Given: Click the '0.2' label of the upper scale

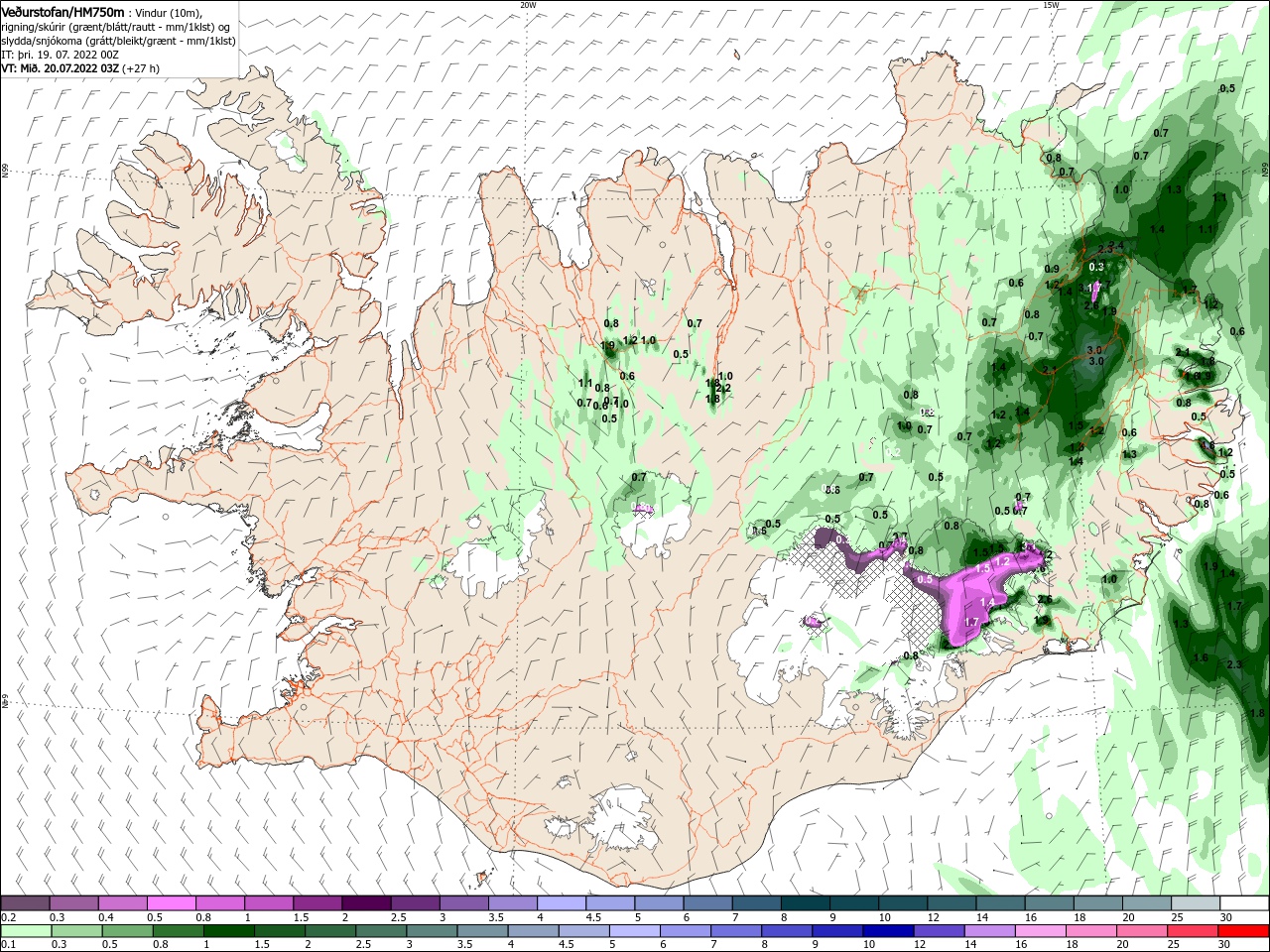Looking at the screenshot, I should (x=8, y=917).
